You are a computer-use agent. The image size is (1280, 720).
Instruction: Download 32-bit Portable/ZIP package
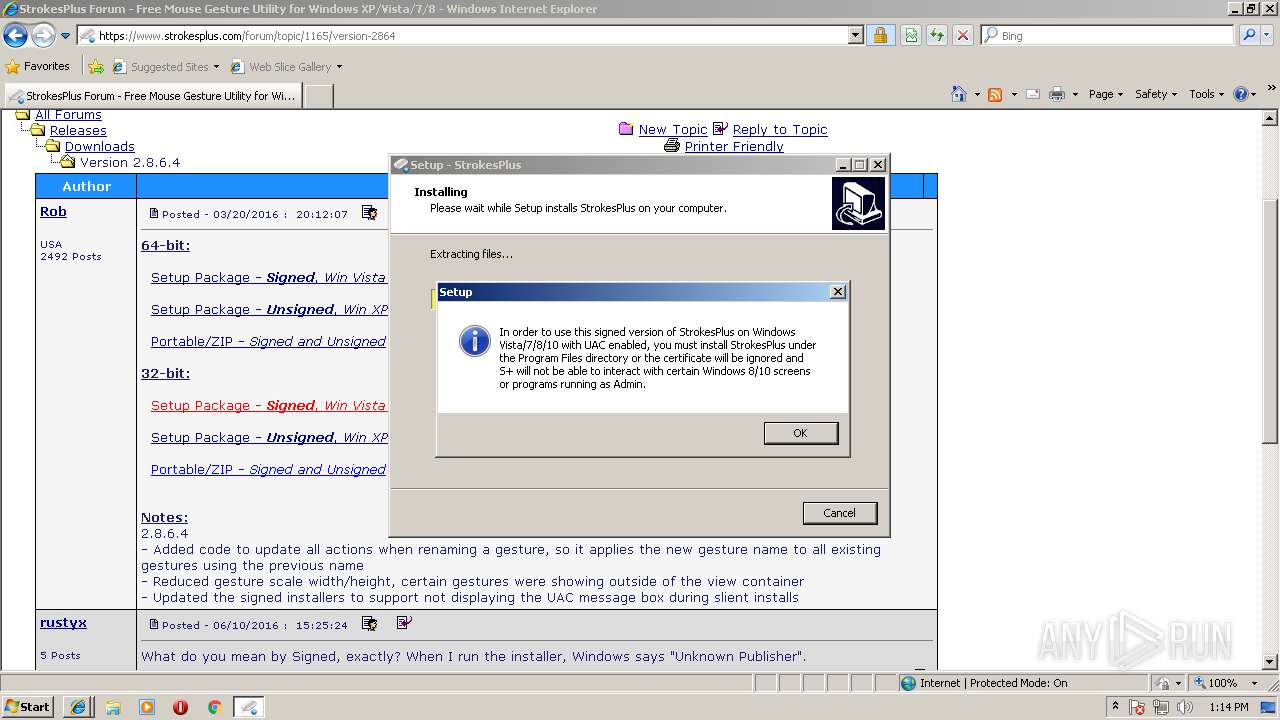point(268,469)
